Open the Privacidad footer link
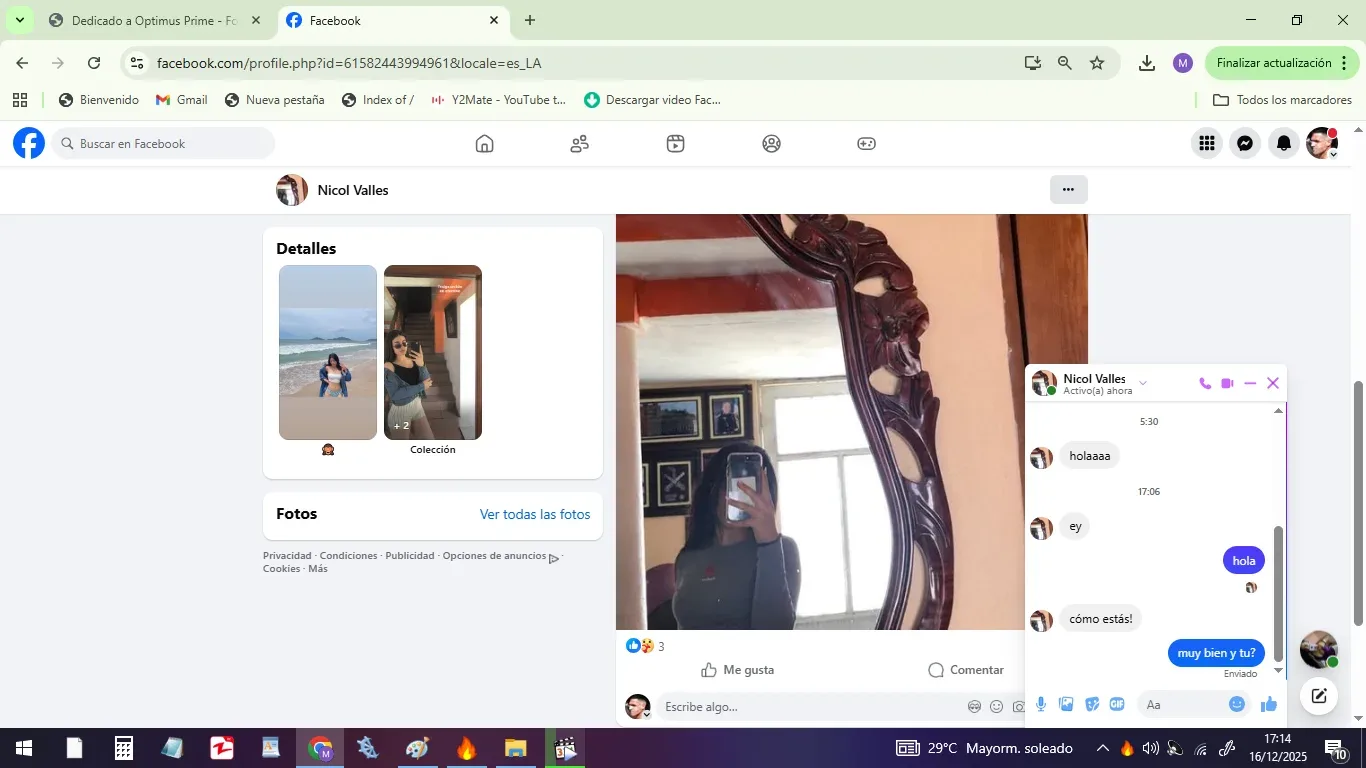 287,556
